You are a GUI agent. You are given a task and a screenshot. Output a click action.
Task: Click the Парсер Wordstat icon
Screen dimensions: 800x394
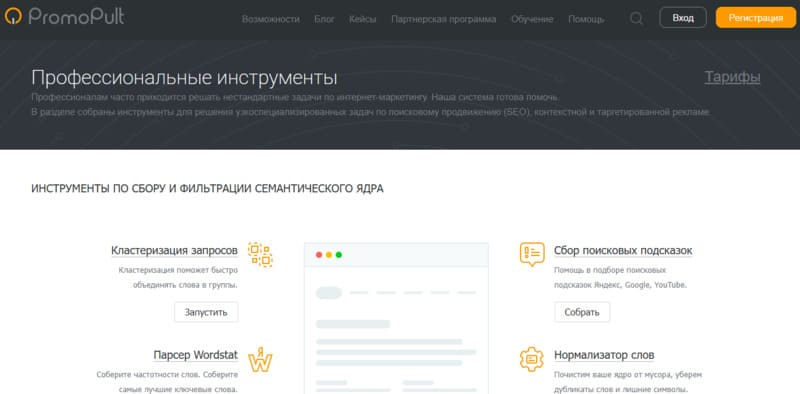tap(260, 359)
